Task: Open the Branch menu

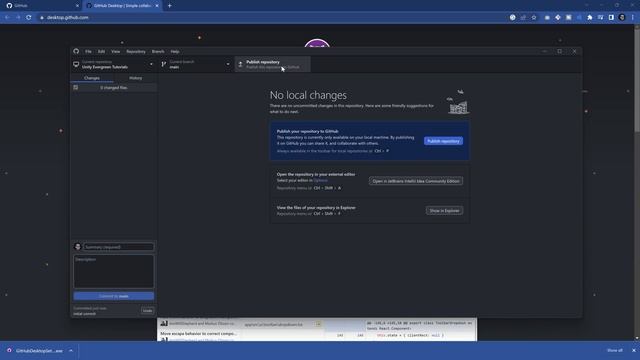Action: click(158, 51)
